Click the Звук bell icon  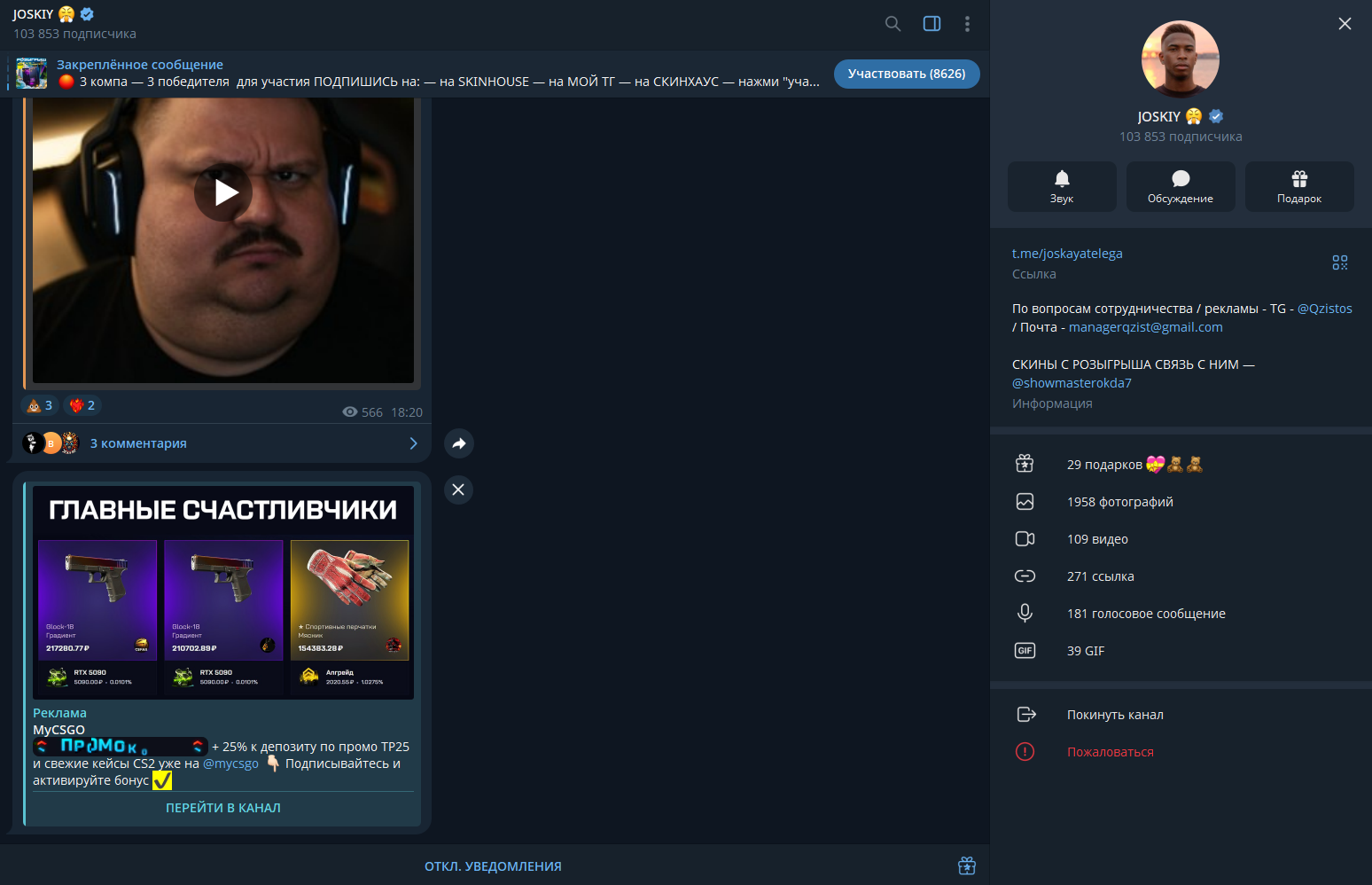pyautogui.click(x=1062, y=186)
